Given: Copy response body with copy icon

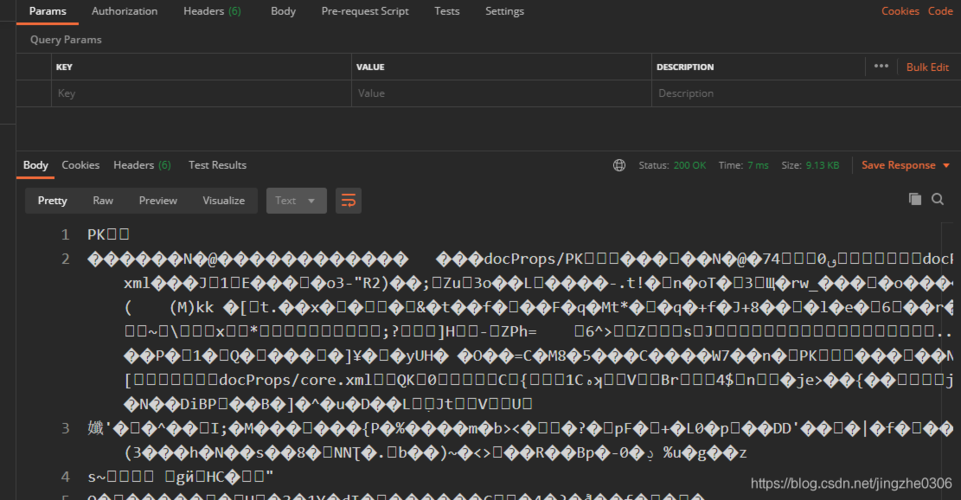Looking at the screenshot, I should pyautogui.click(x=914, y=200).
